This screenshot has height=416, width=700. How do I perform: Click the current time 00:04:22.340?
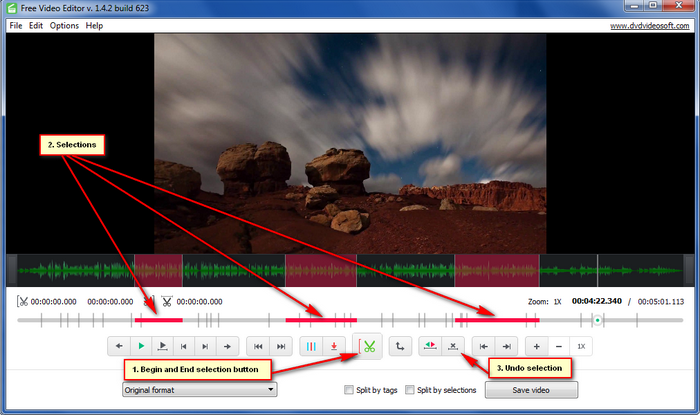[x=597, y=301]
